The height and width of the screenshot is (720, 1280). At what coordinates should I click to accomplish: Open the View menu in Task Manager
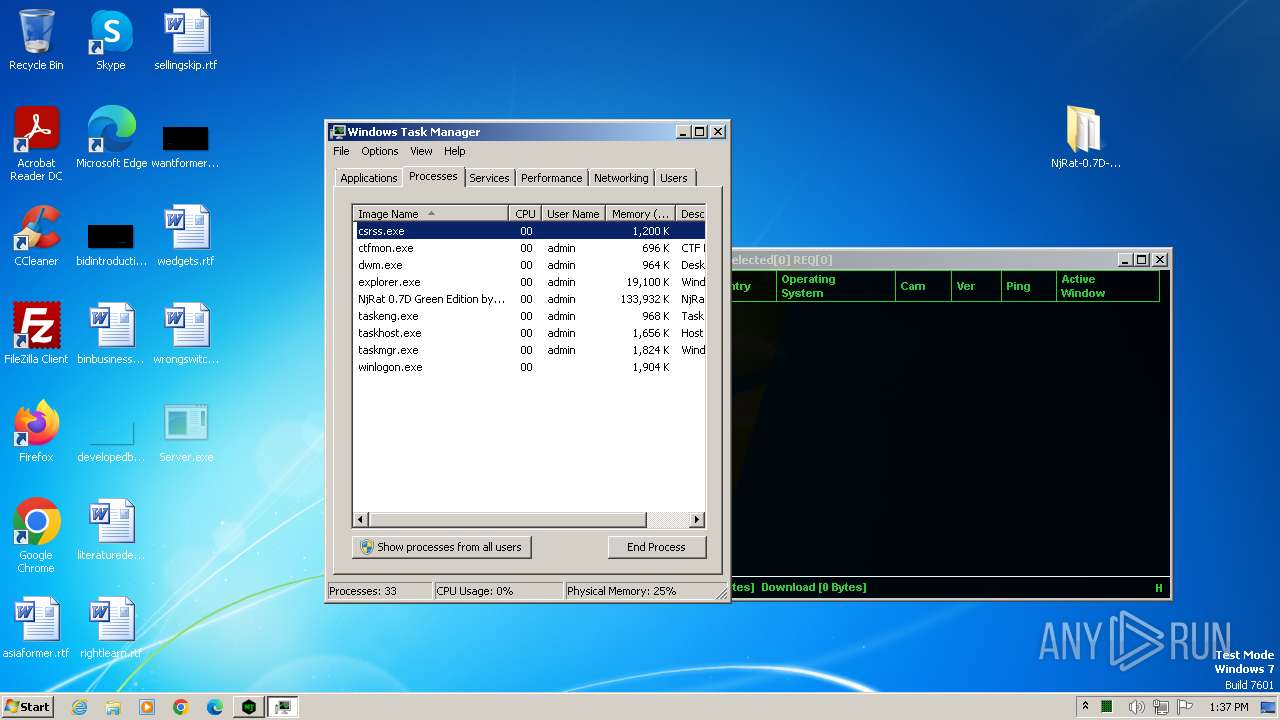421,151
